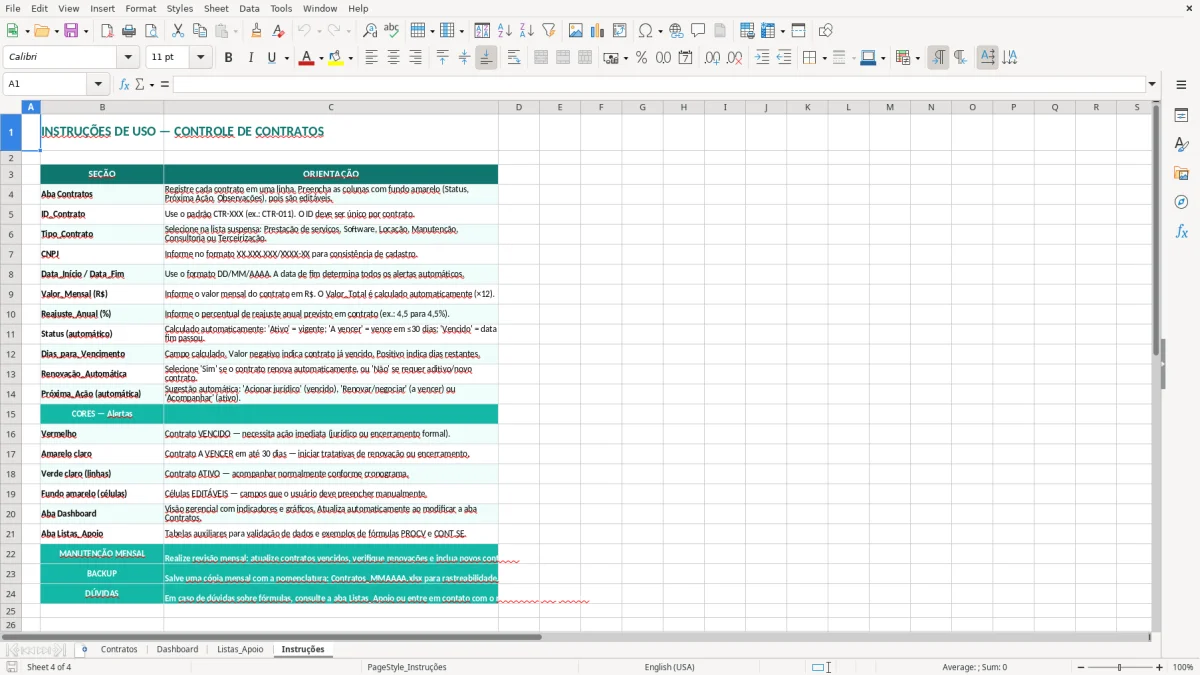Click the Insert Chart icon
The height and width of the screenshot is (675, 1200).
pos(598,31)
